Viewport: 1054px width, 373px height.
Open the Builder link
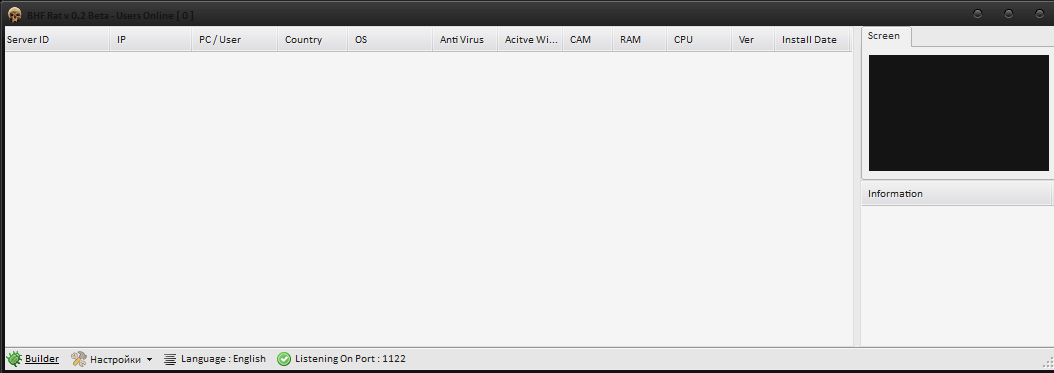(x=42, y=359)
